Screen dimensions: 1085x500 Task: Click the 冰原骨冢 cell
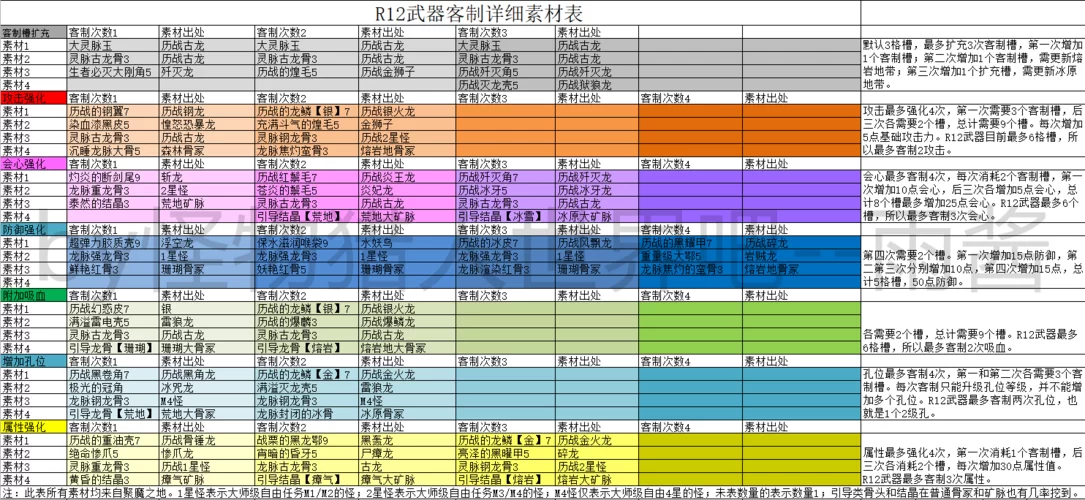[406, 414]
